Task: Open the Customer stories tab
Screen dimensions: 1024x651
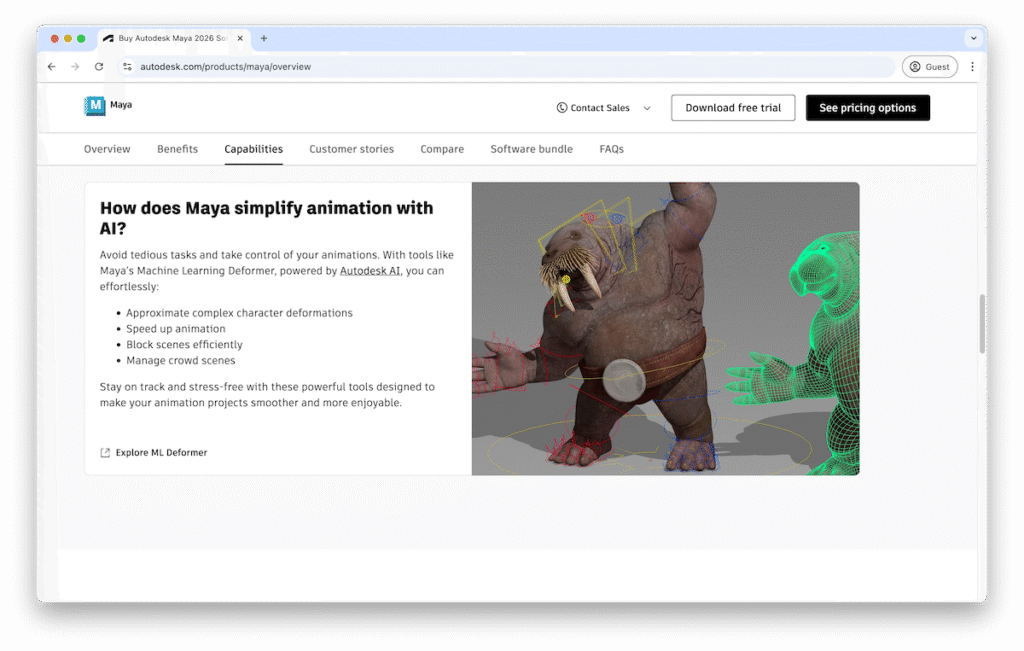Action: 351,149
